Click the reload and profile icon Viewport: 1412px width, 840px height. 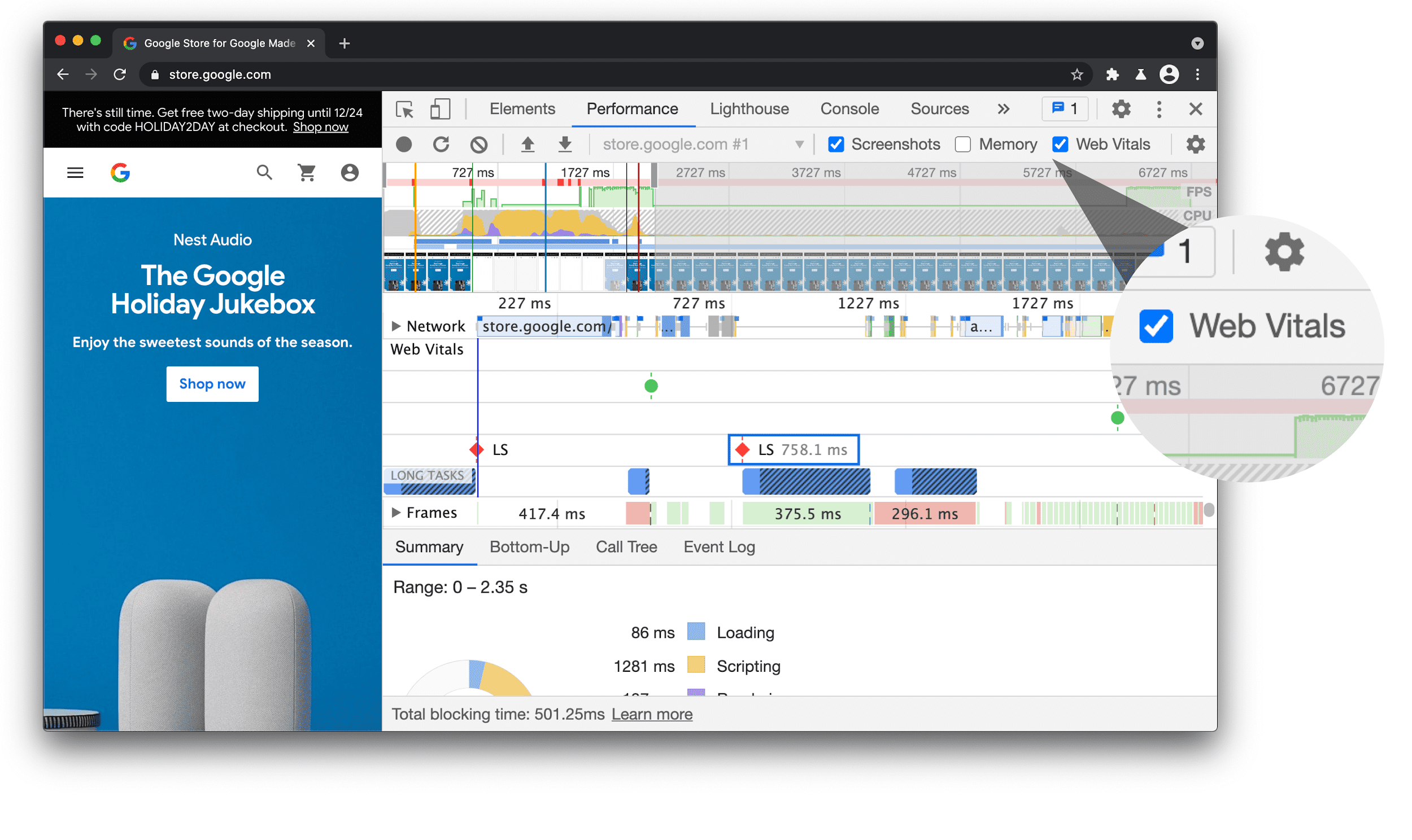point(441,144)
